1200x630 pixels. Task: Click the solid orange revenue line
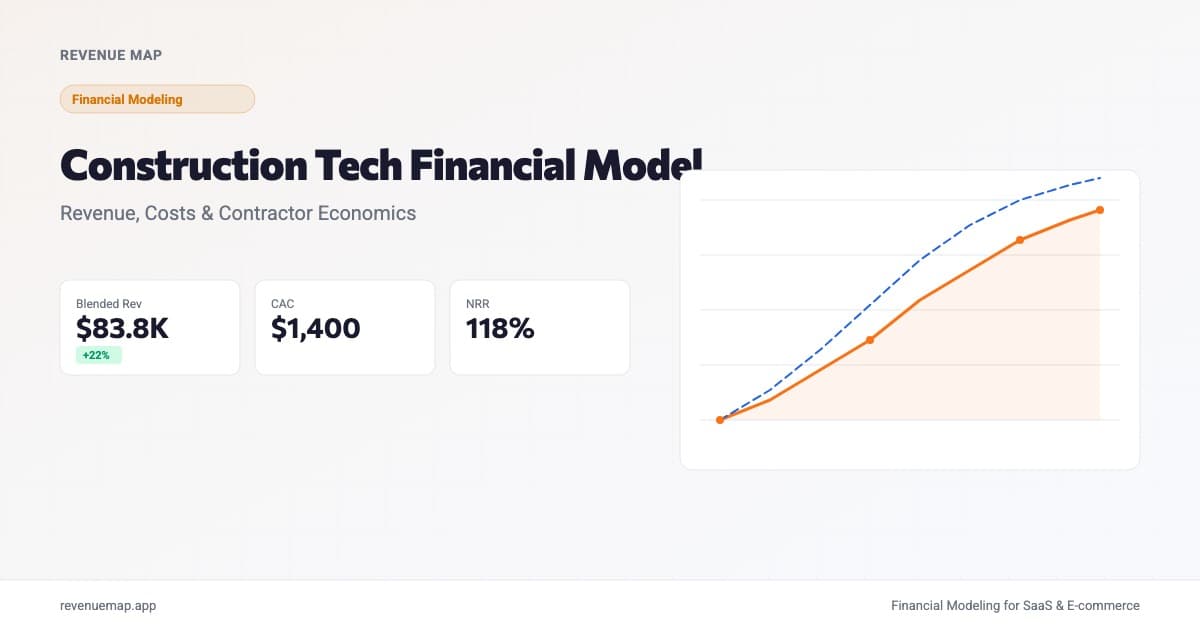[x=945, y=283]
